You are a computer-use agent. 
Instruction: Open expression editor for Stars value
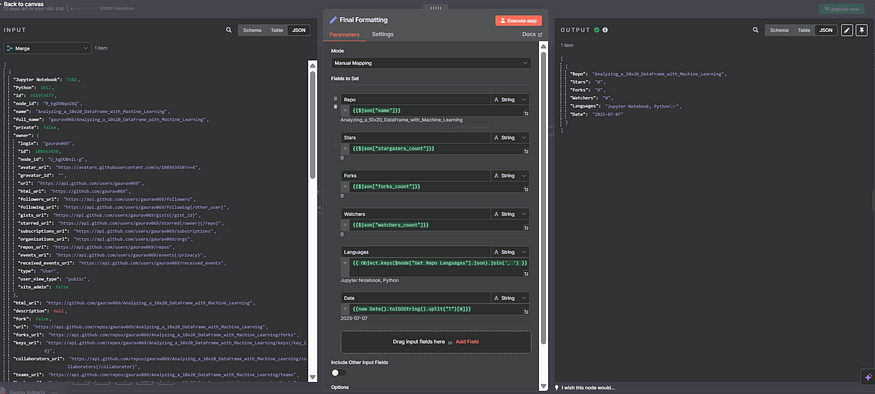pos(526,151)
